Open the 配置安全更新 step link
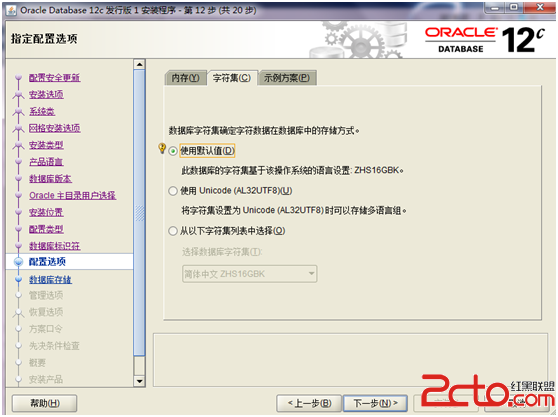 tap(54, 78)
